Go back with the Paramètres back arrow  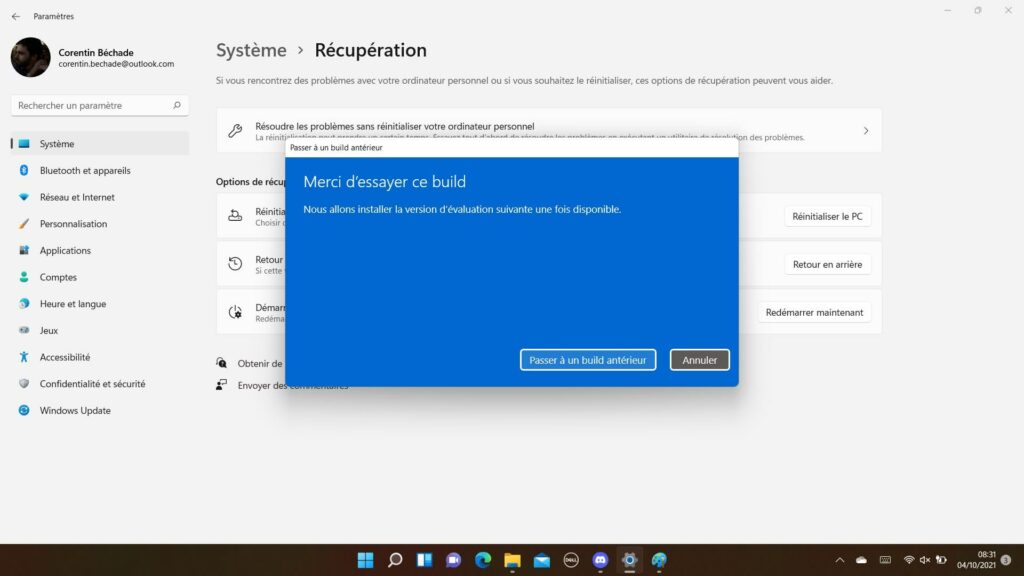(x=16, y=16)
